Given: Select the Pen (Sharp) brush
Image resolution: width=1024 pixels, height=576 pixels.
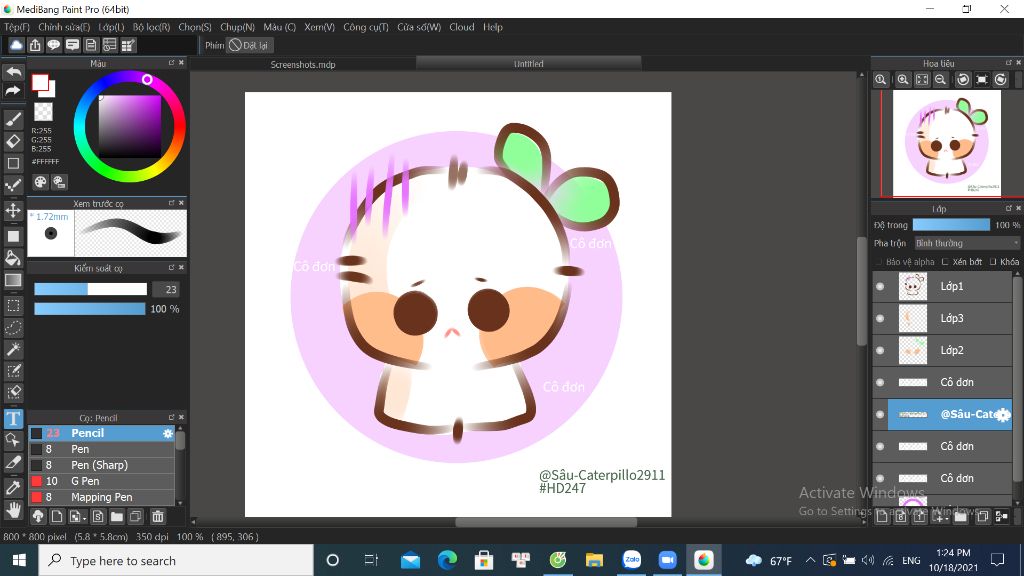Looking at the screenshot, I should click(x=102, y=465).
